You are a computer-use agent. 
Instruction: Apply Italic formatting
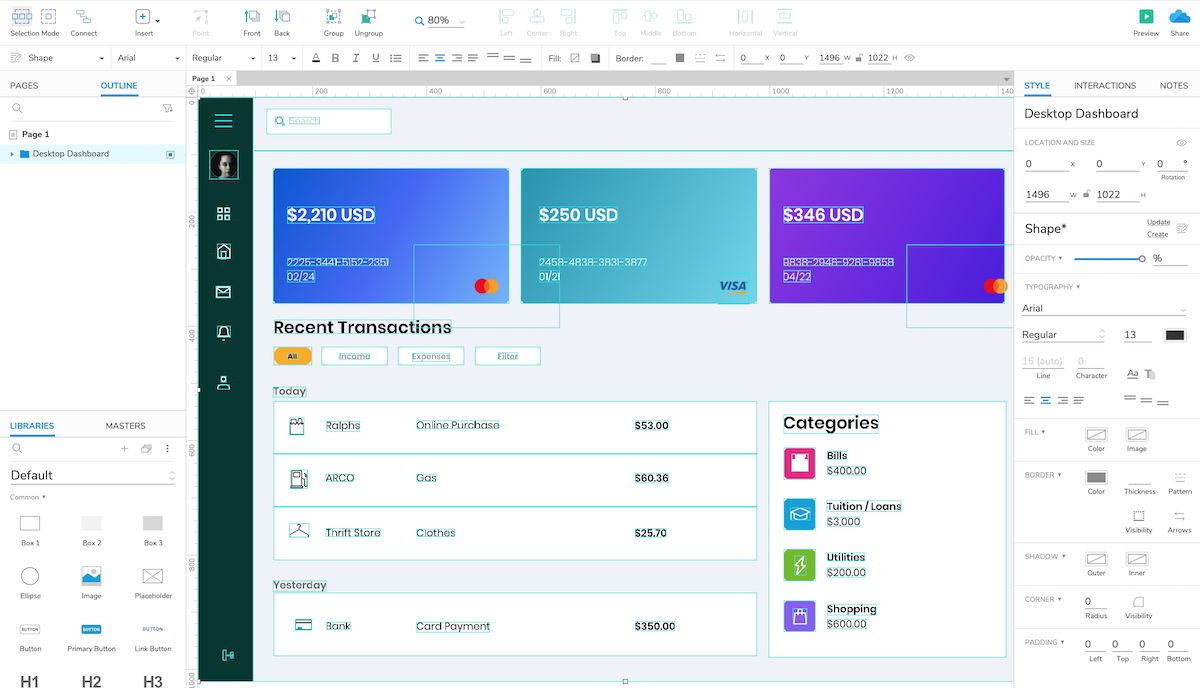[354, 57]
